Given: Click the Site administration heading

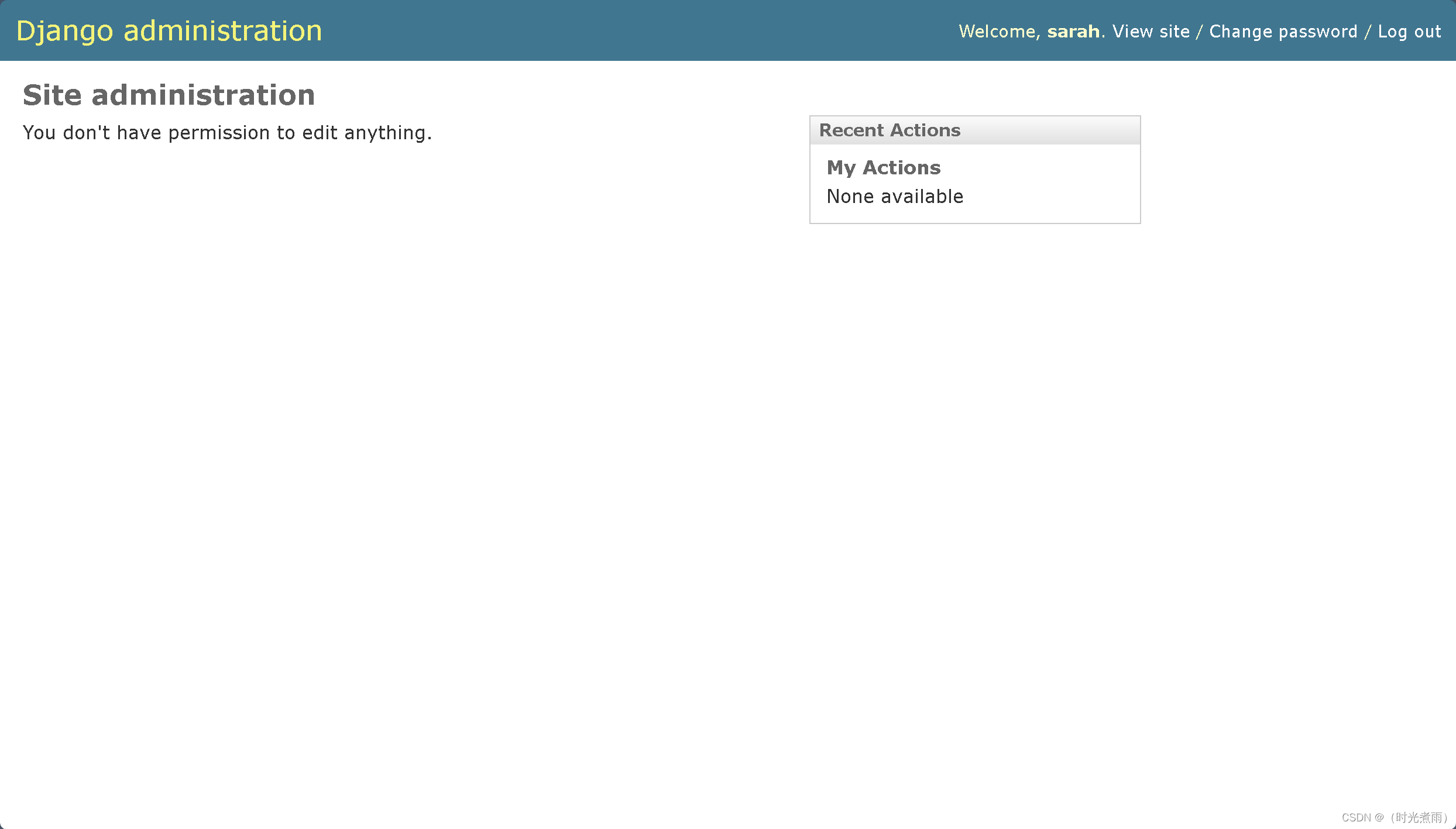Looking at the screenshot, I should pos(169,95).
